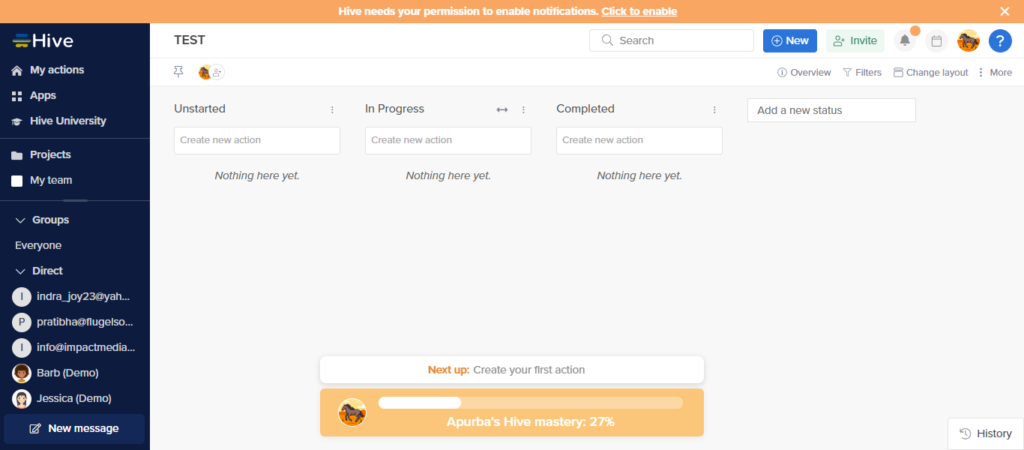The width and height of the screenshot is (1024, 450).
Task: Open the user profile avatar in header
Action: (968, 41)
